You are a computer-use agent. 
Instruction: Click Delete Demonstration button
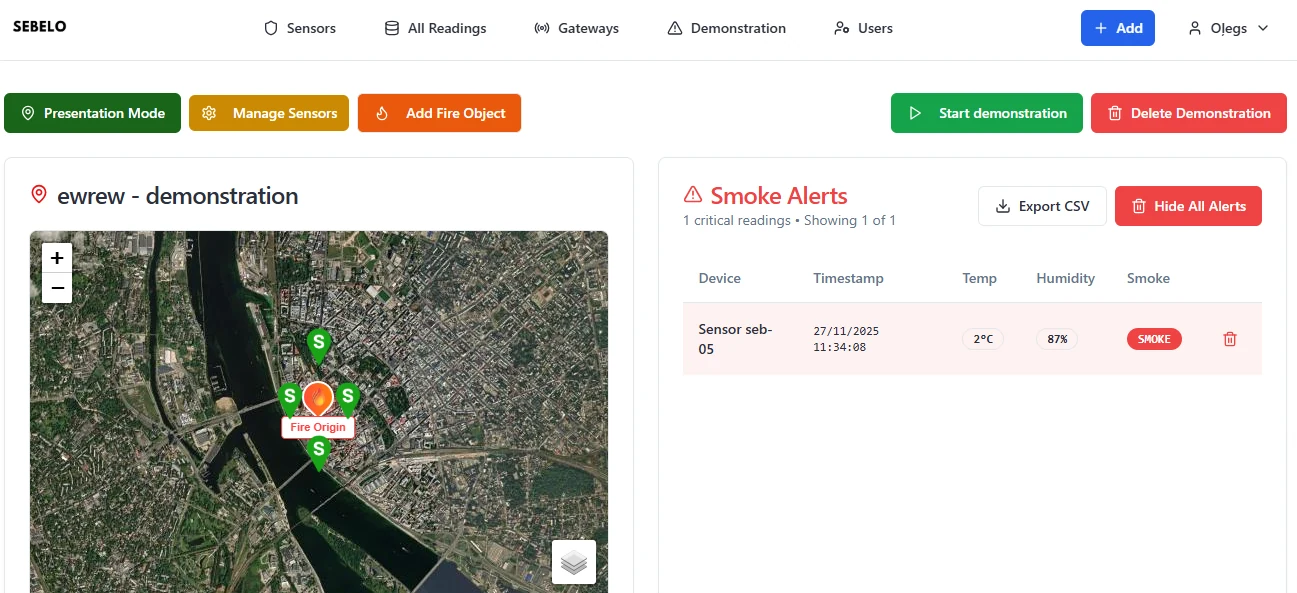click(x=1188, y=113)
